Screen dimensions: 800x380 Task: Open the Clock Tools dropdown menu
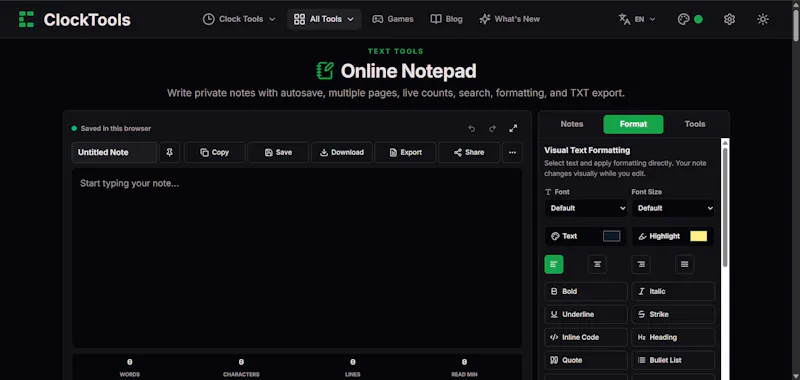[239, 19]
